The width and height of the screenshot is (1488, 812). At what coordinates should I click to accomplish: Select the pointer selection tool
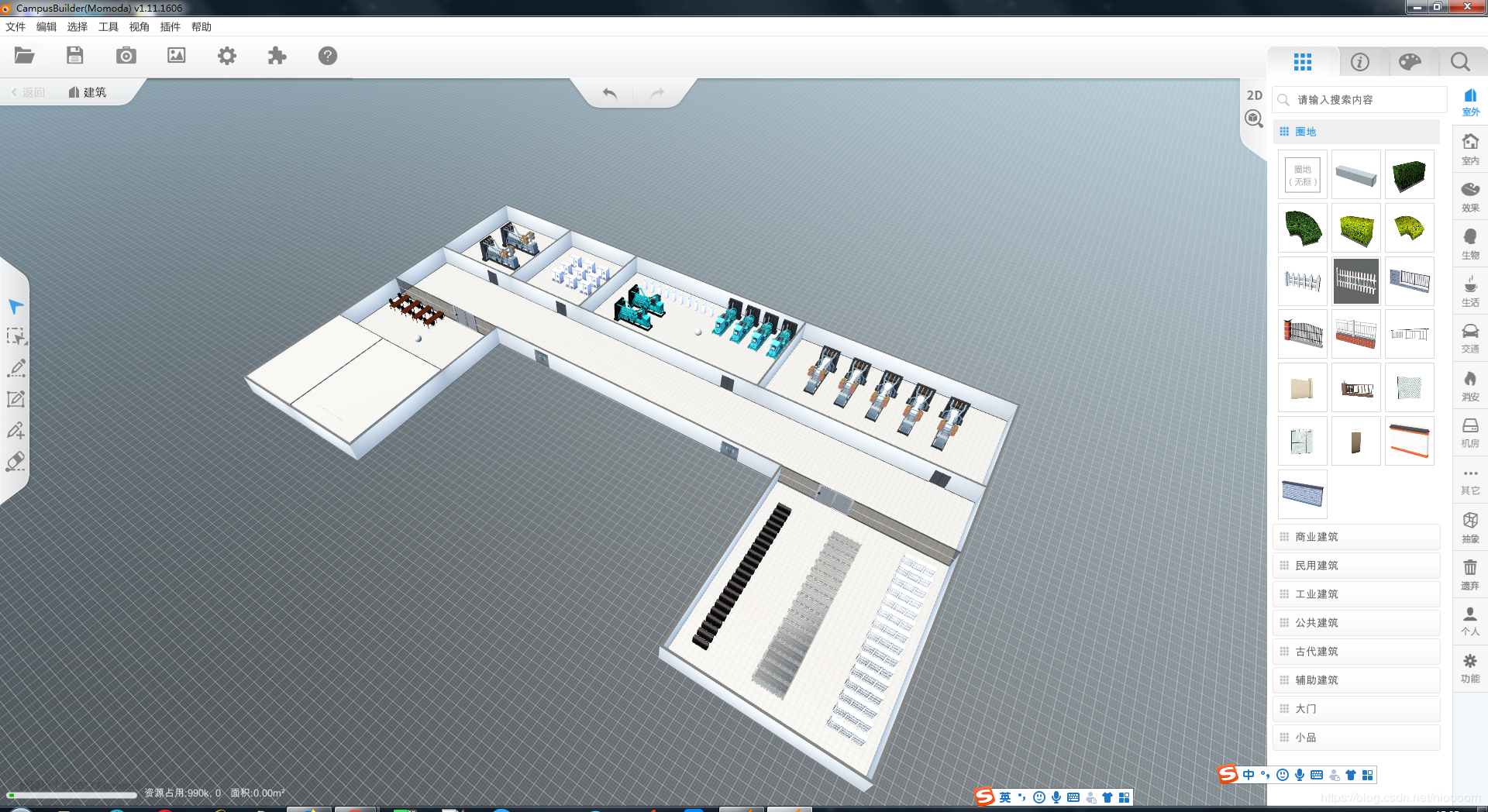(15, 307)
